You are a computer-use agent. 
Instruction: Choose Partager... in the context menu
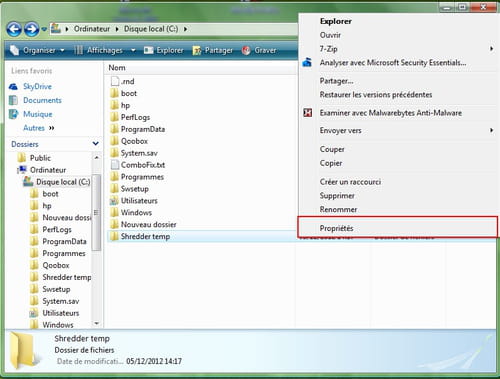(x=336, y=81)
